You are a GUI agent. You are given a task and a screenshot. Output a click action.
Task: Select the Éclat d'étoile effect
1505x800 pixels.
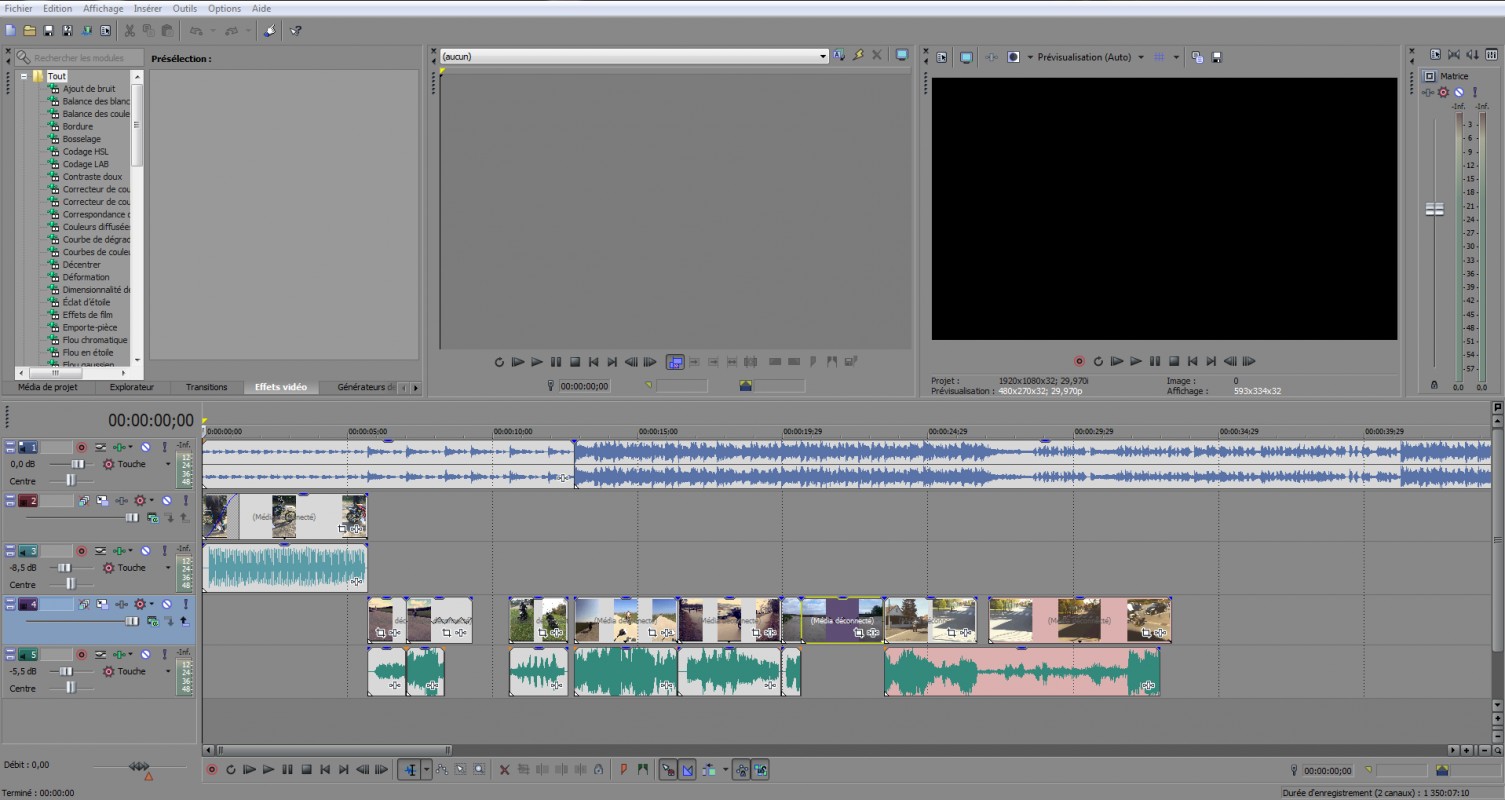pos(87,302)
